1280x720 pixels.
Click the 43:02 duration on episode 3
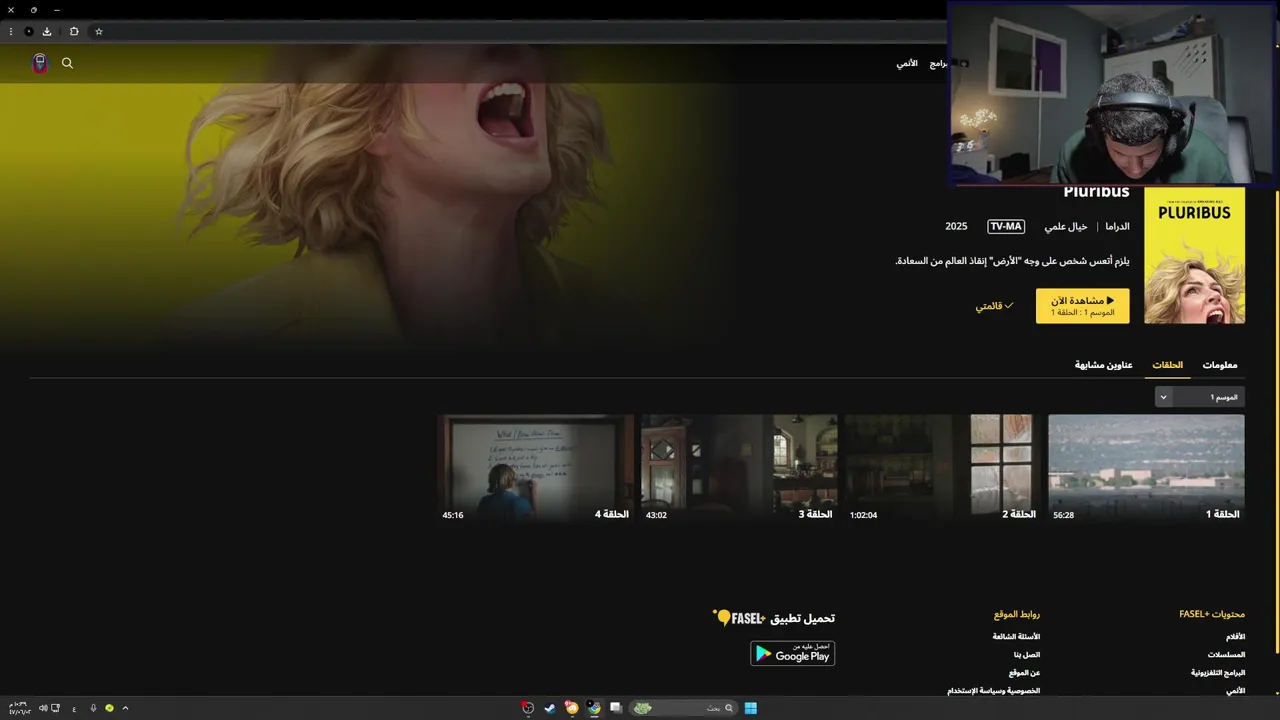click(656, 515)
